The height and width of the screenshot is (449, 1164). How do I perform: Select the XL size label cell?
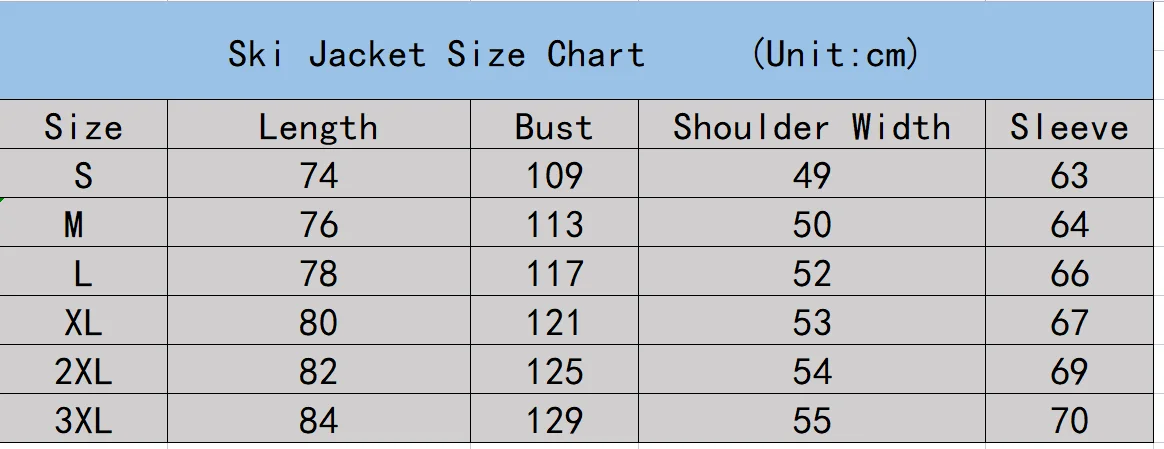tap(83, 322)
